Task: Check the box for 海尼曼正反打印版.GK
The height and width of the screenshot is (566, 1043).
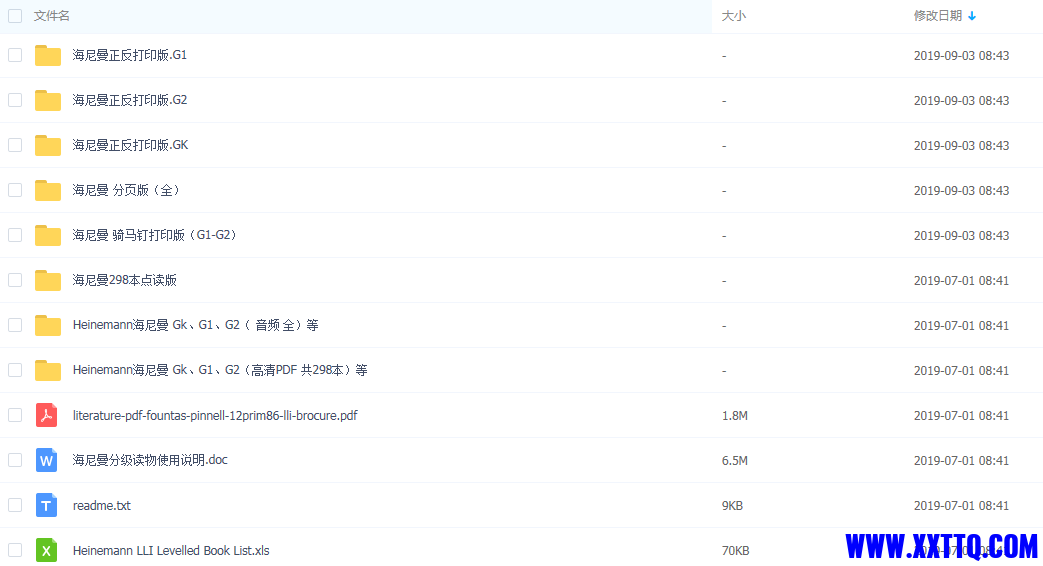Action: point(15,145)
